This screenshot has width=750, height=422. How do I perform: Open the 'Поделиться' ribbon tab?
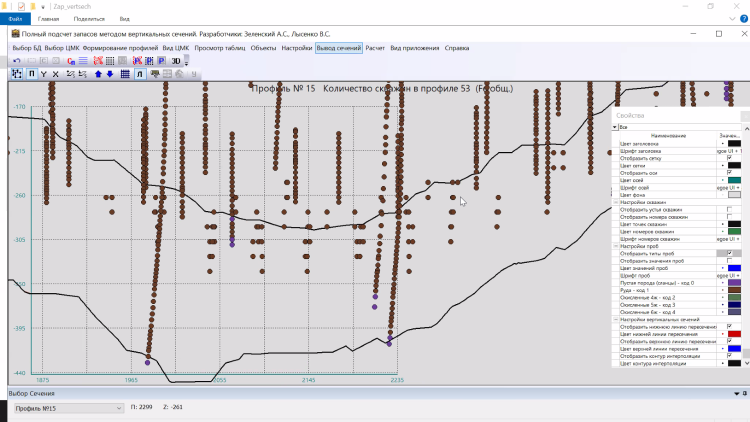point(89,19)
